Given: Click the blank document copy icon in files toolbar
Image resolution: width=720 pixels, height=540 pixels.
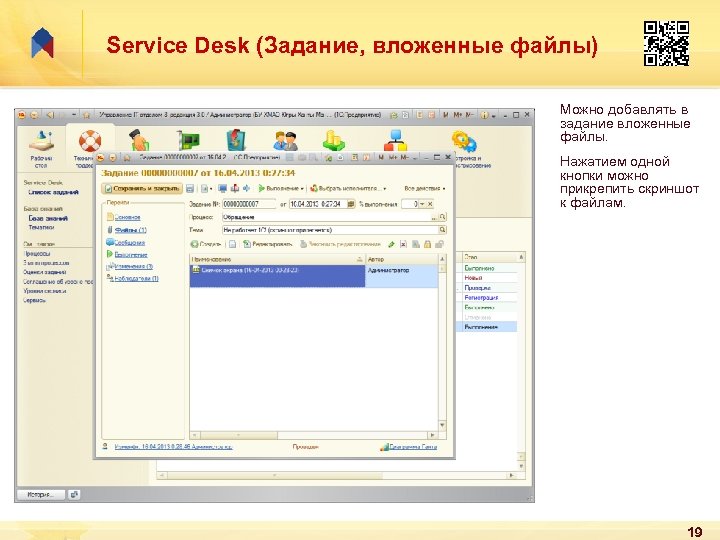Looking at the screenshot, I should click(232, 244).
